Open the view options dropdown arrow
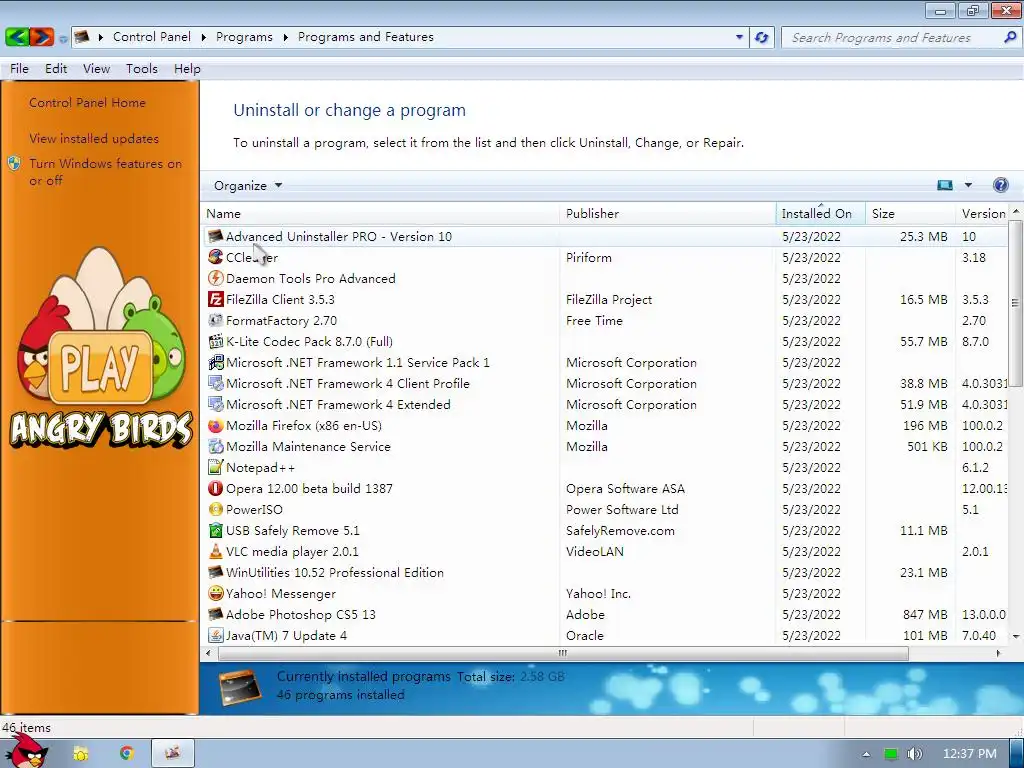The width and height of the screenshot is (1024, 768). 968,185
